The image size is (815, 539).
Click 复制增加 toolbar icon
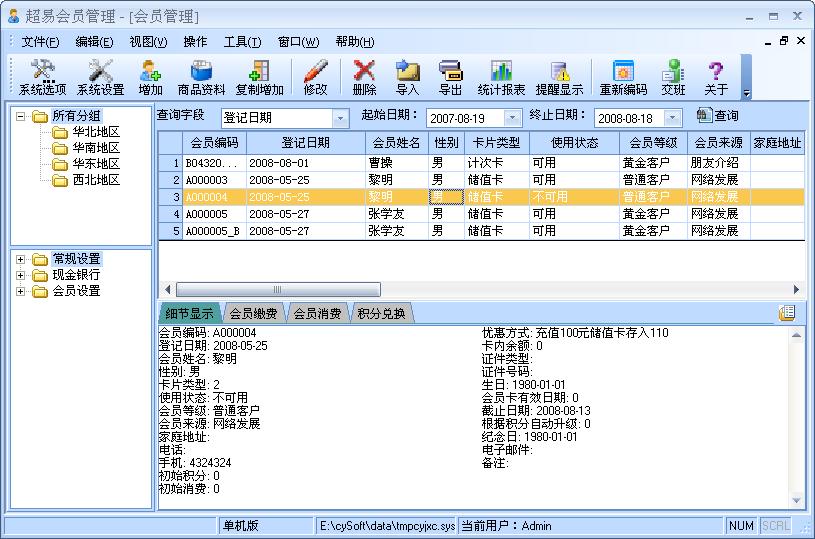click(x=259, y=77)
